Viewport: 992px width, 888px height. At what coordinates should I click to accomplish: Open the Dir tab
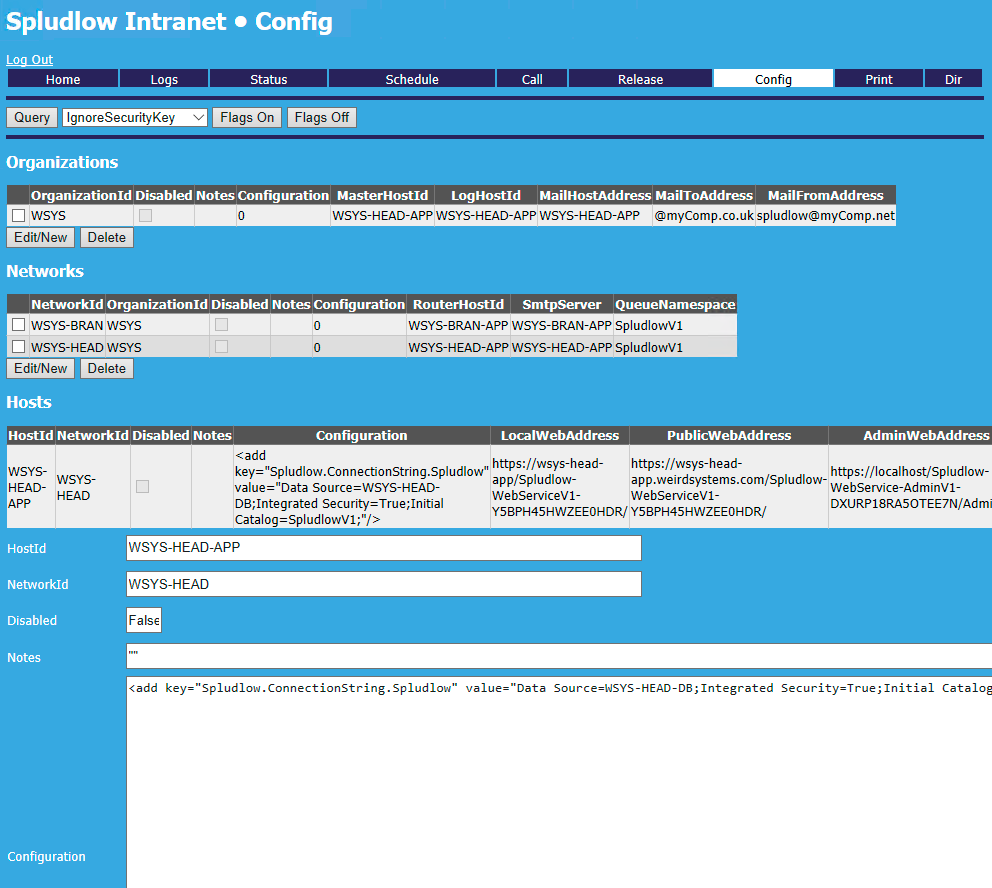click(x=953, y=79)
